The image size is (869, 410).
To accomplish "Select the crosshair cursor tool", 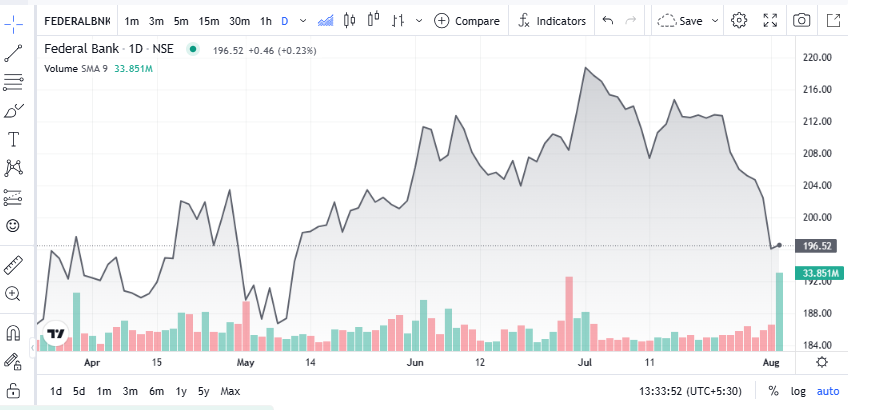I will (13, 22).
